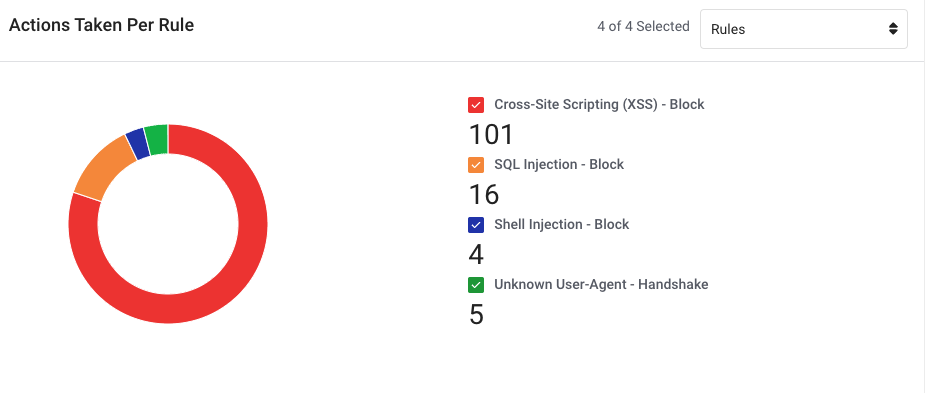
Task: Click the SQL Injection - Block label
Action: pyautogui.click(x=559, y=165)
